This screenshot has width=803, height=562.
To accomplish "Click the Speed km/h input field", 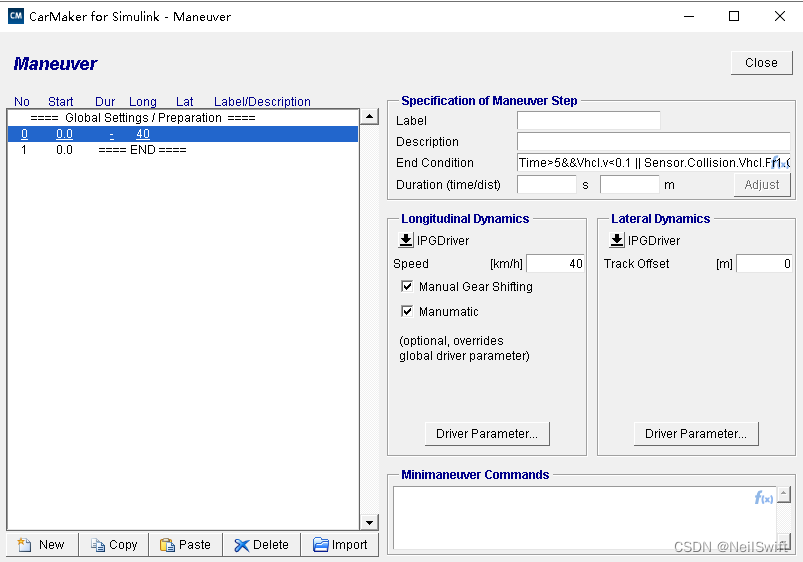I will coord(555,264).
